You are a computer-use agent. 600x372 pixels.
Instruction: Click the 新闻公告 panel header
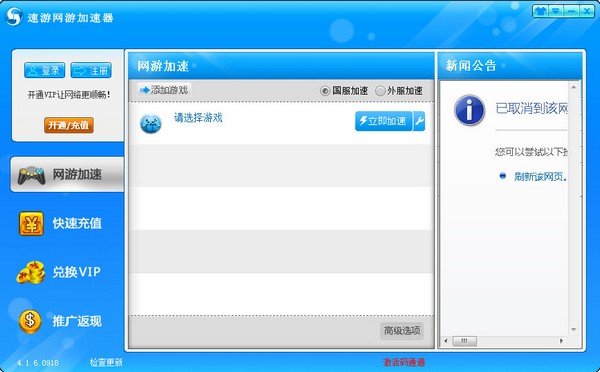[x=510, y=66]
